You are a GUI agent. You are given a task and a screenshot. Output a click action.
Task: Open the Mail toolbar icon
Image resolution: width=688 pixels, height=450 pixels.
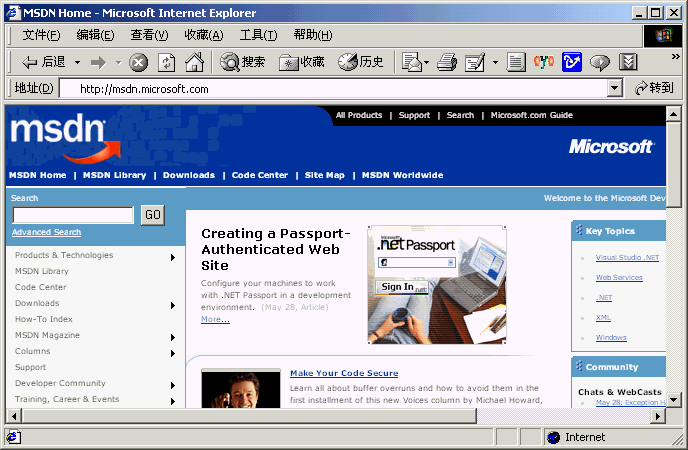(x=412, y=62)
